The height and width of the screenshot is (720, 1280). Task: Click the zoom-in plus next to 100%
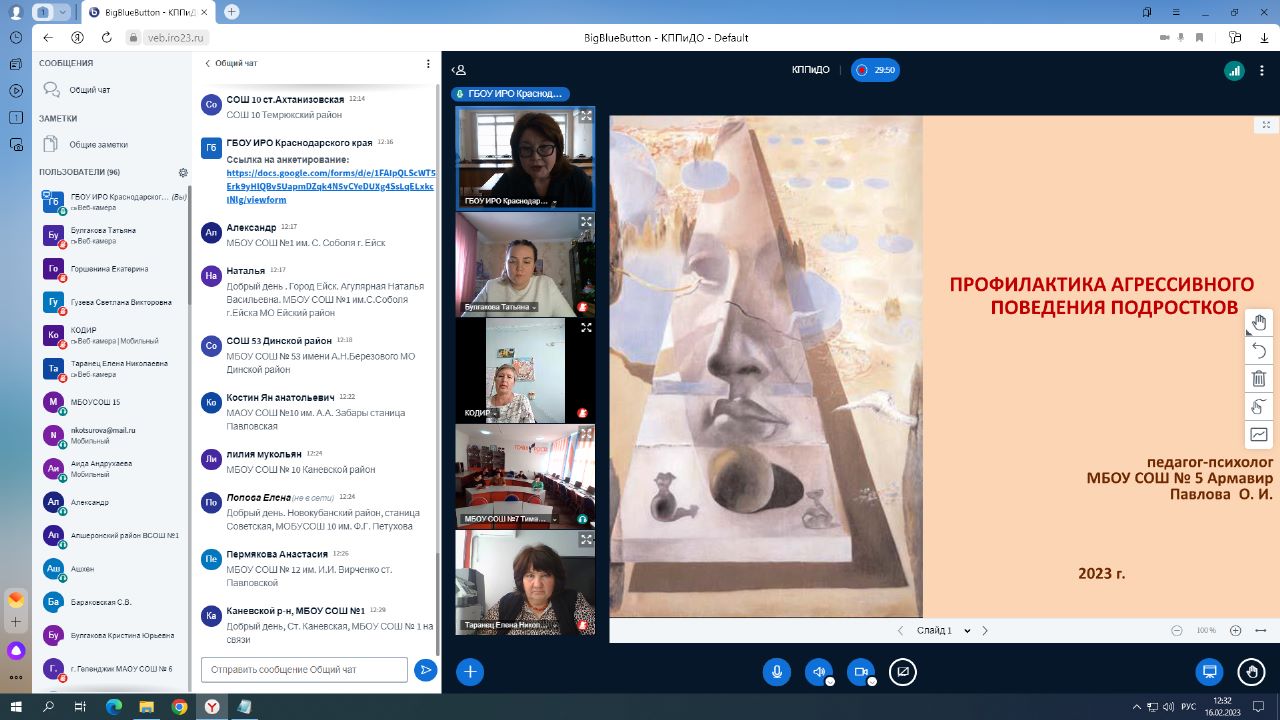coord(1235,631)
